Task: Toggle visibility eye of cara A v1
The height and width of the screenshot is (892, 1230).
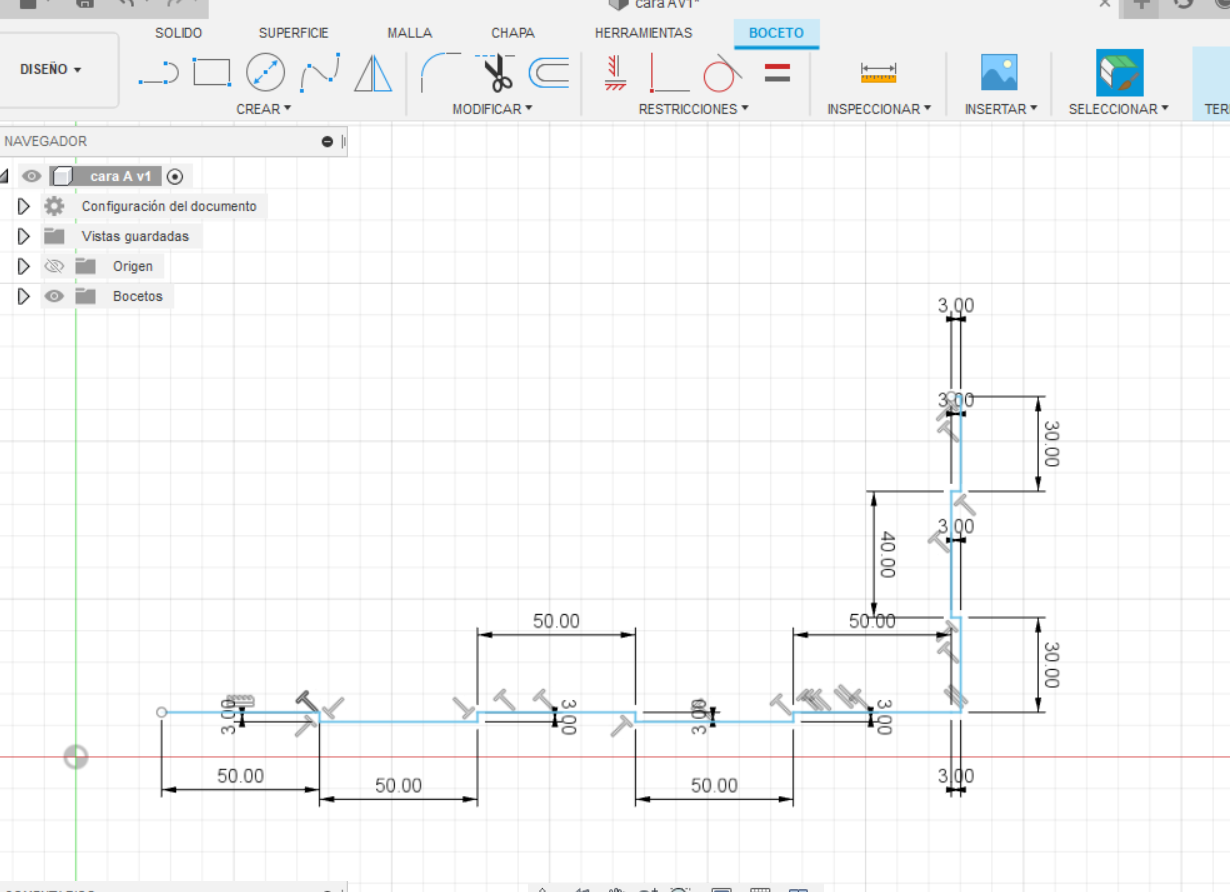Action: pyautogui.click(x=32, y=177)
